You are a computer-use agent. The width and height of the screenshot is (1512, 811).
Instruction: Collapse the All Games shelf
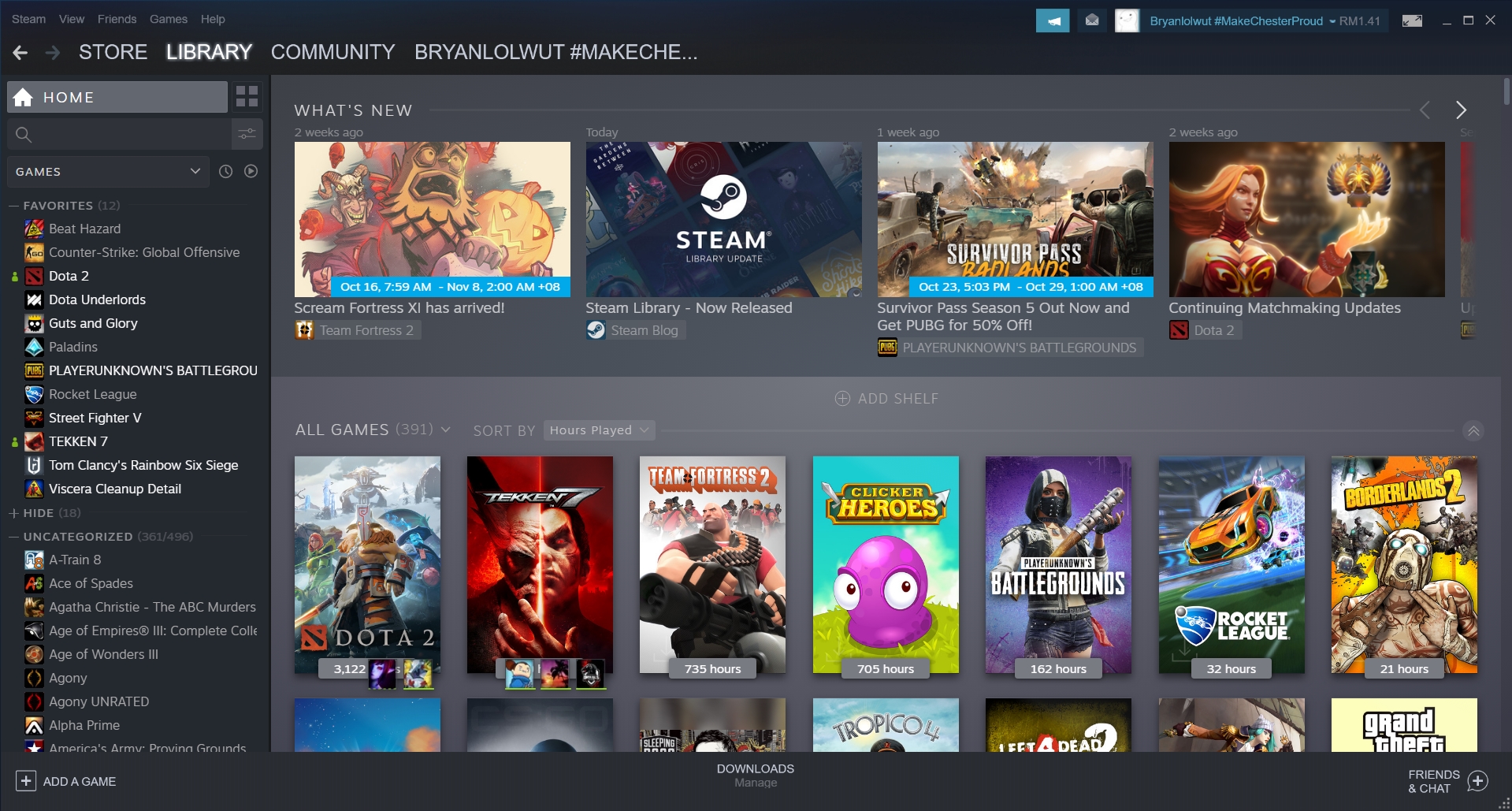1473,430
